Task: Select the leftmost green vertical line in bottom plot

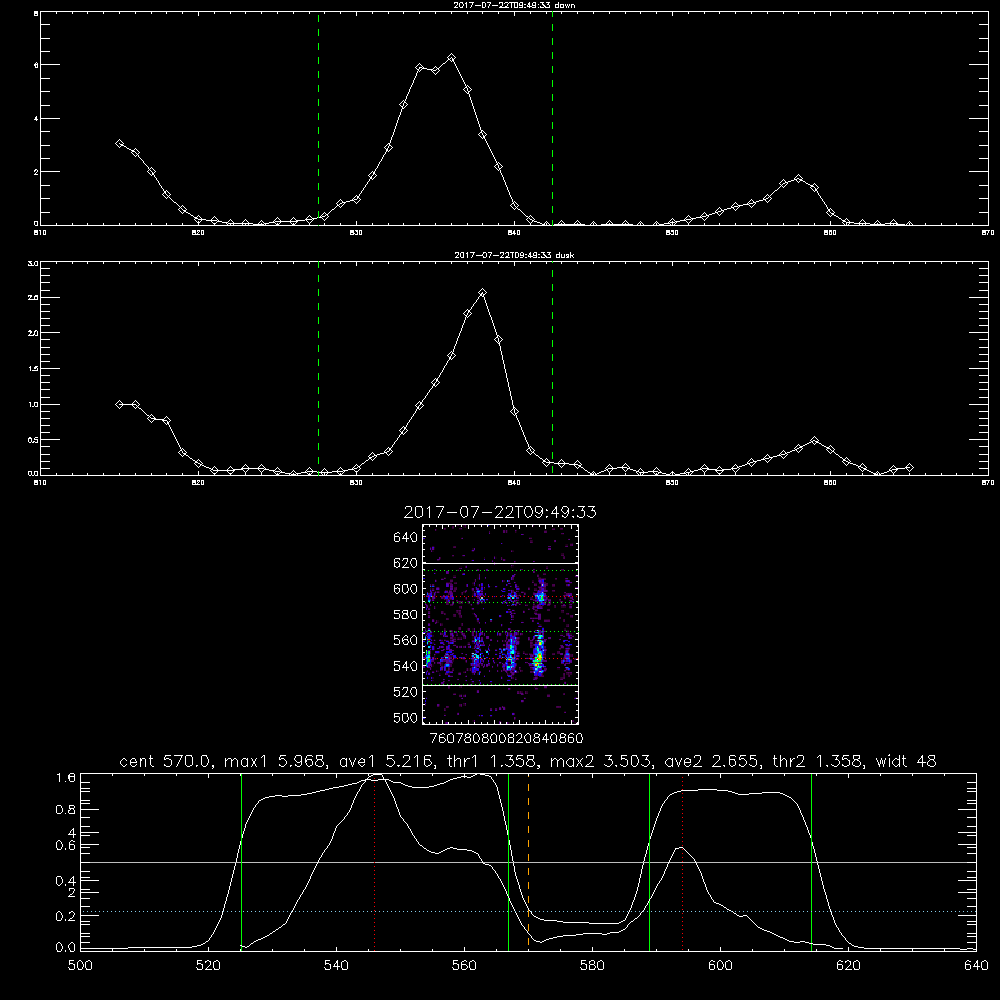Action: click(x=241, y=861)
